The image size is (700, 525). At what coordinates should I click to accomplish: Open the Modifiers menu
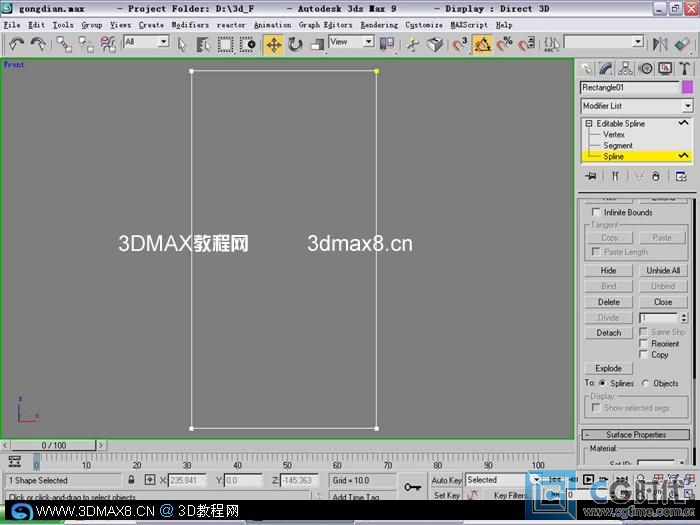(x=190, y=25)
